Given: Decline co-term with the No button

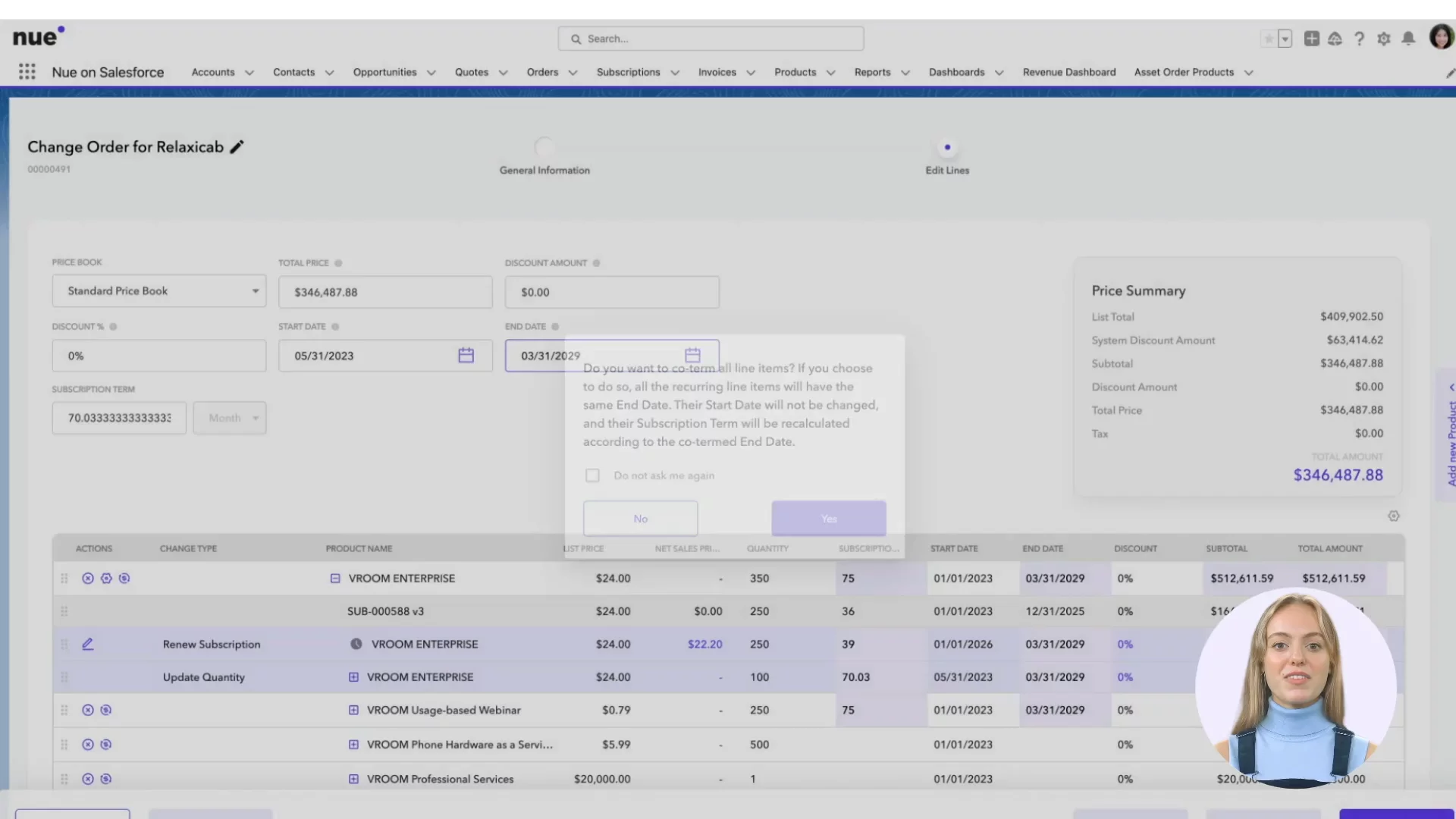Looking at the screenshot, I should (x=640, y=519).
